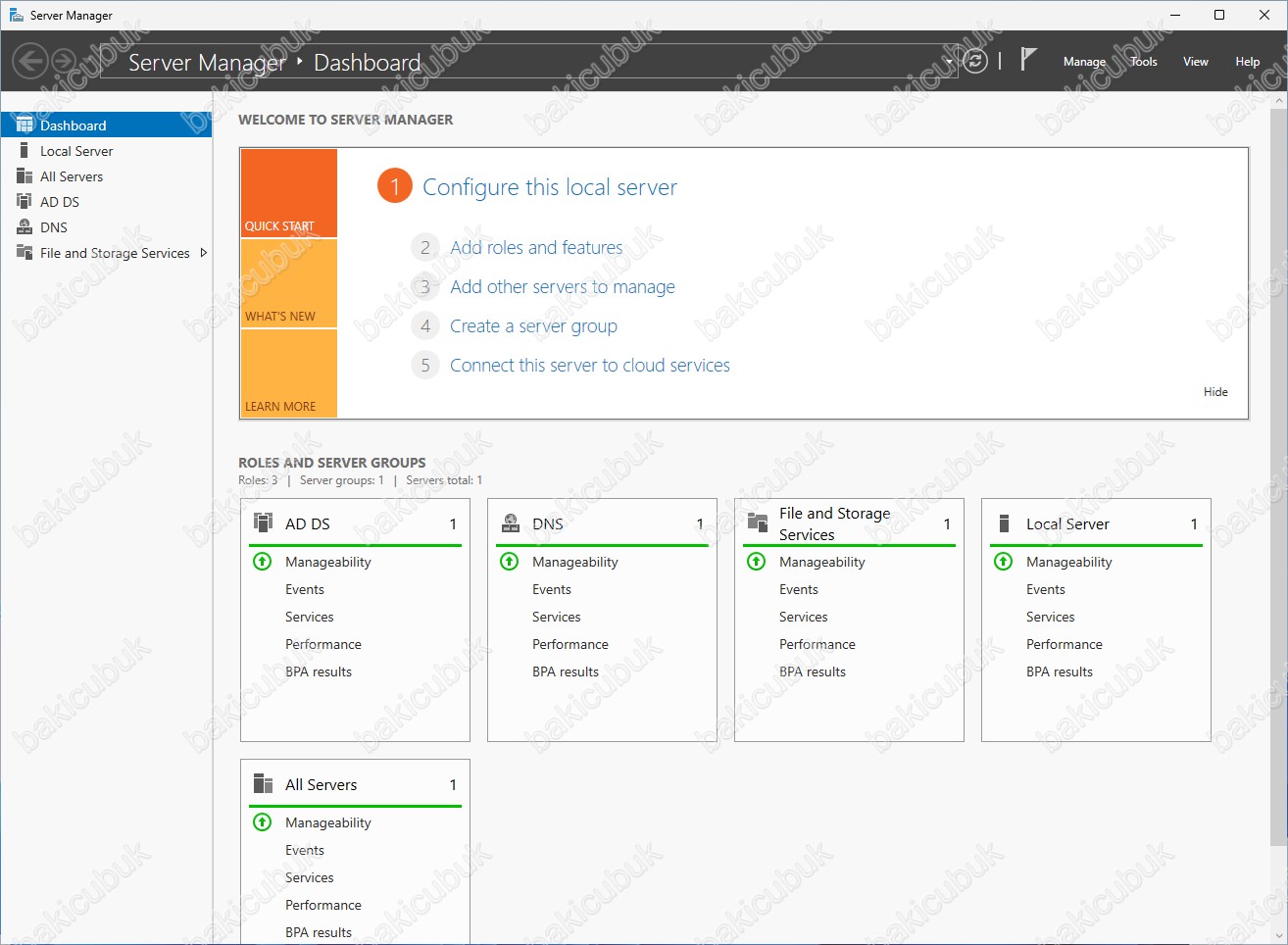The image size is (1288, 945).
Task: Click the All Servers sidebar icon
Action: (x=25, y=176)
